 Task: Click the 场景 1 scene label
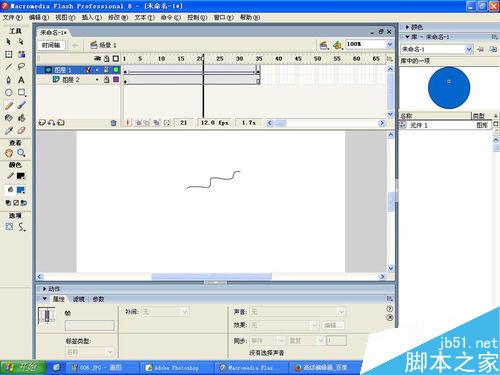(x=108, y=45)
